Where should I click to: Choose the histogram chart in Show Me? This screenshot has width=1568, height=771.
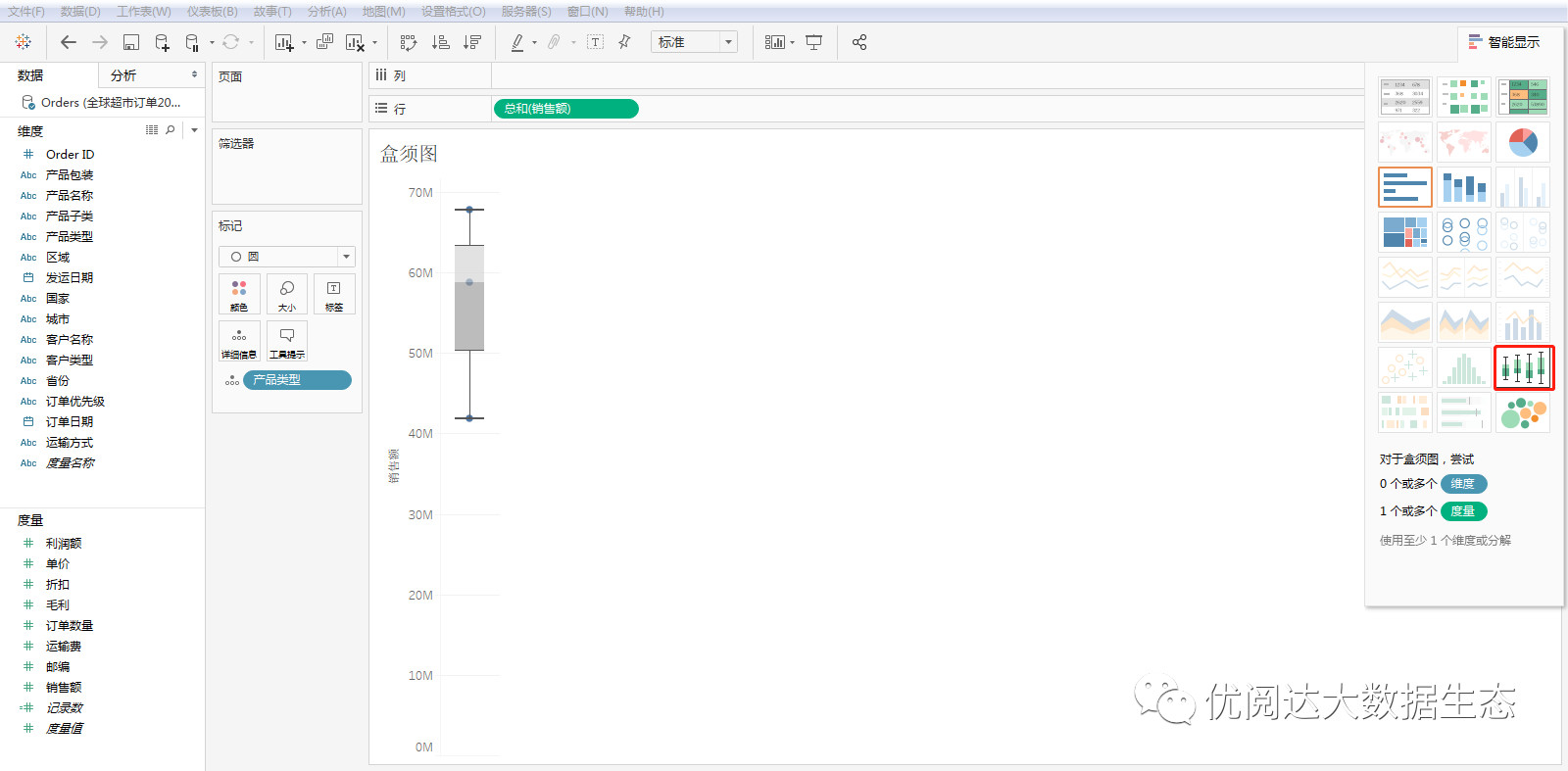1464,367
